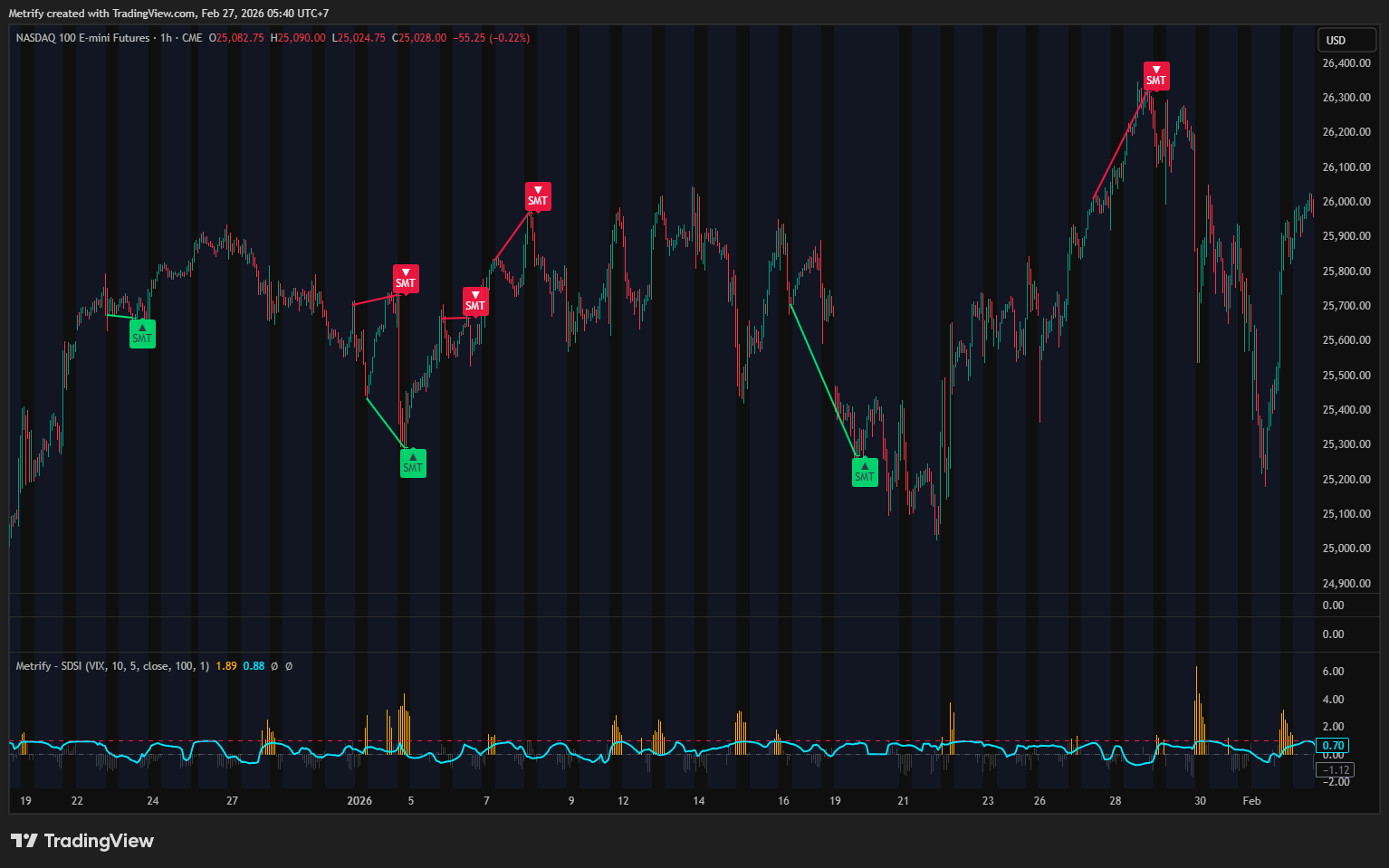
Task: Click the 26,000.00 price axis label
Action: 1346,202
